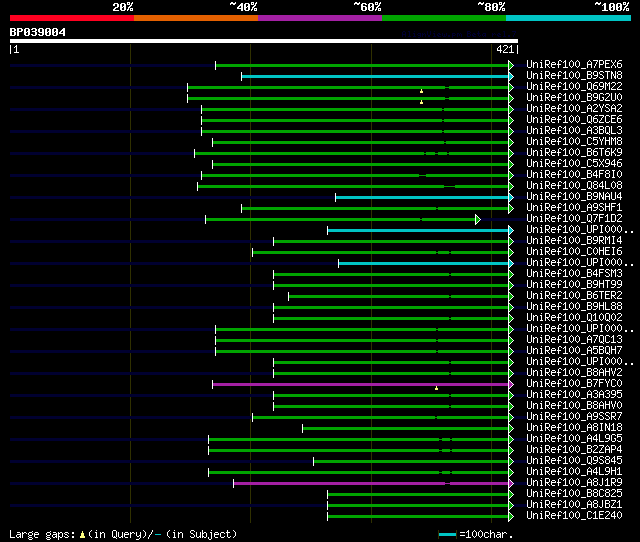The image size is (640, 542).
Task: Click the cyan alignment bar of B9STN8
Action: point(375,76)
